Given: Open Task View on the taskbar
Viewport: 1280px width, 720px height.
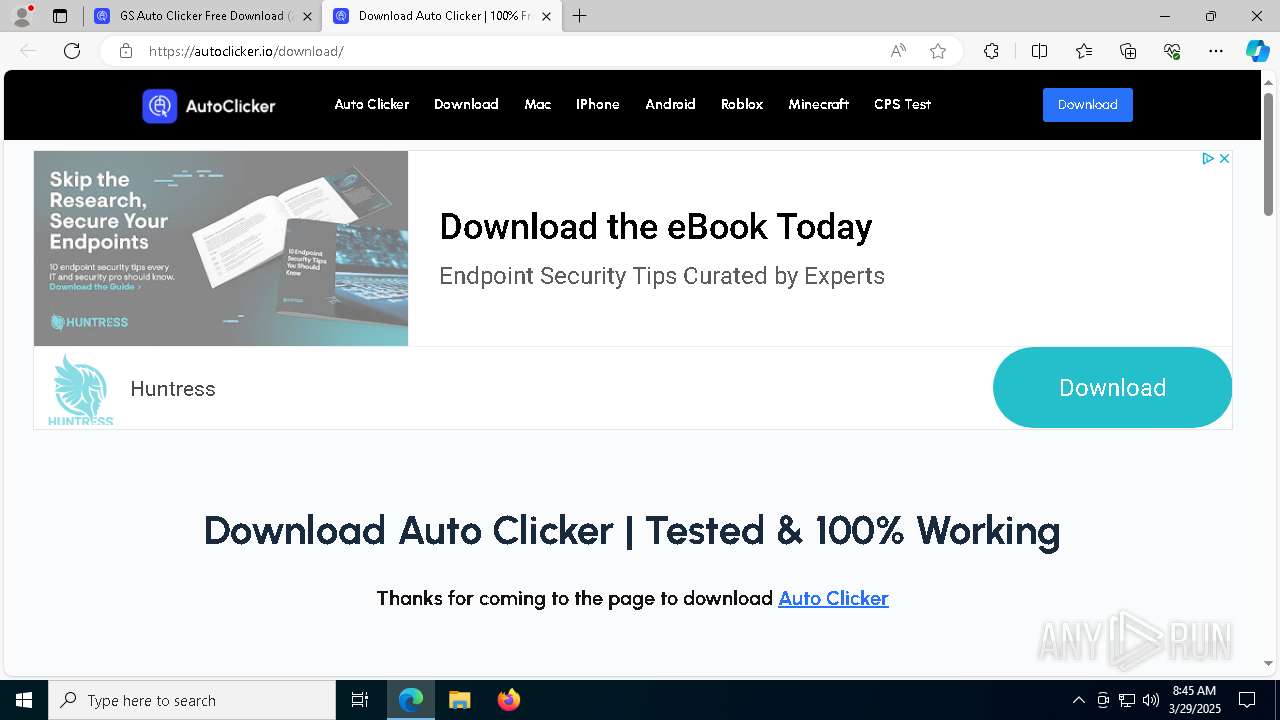Looking at the screenshot, I should 360,700.
